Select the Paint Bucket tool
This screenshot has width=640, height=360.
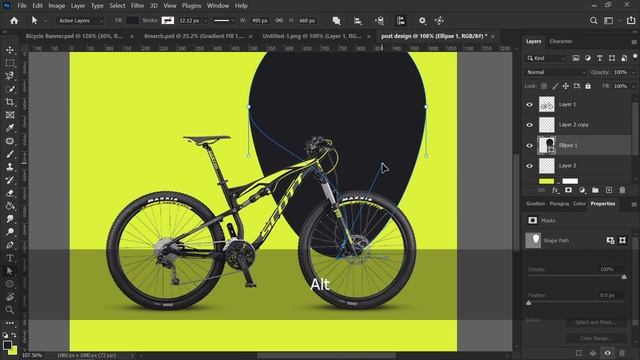coord(10,206)
